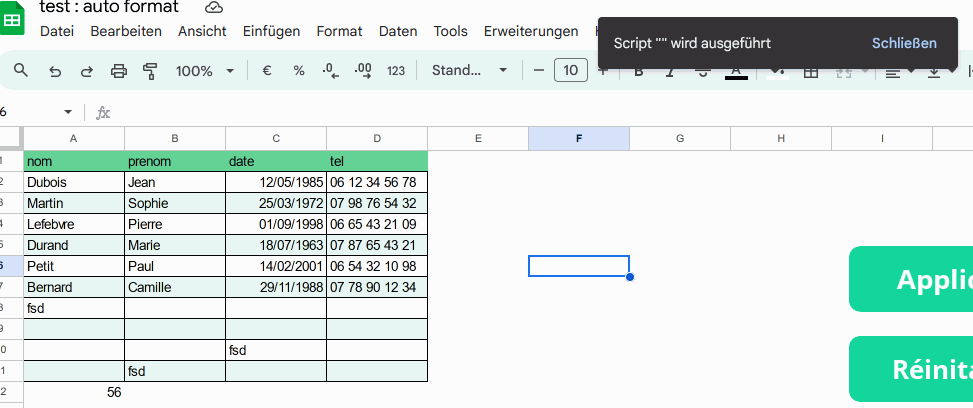The height and width of the screenshot is (408, 973).
Task: Open the Erweiterungen menu
Action: pyautogui.click(x=531, y=31)
